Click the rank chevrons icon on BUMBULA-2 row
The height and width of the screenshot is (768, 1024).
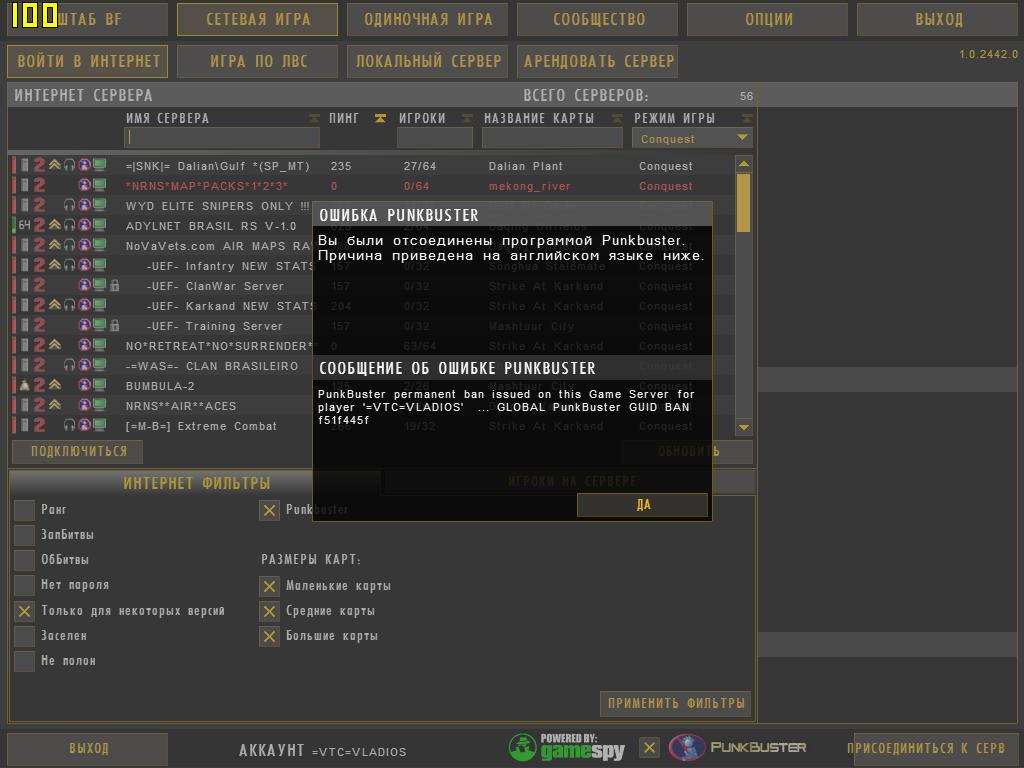click(x=55, y=385)
